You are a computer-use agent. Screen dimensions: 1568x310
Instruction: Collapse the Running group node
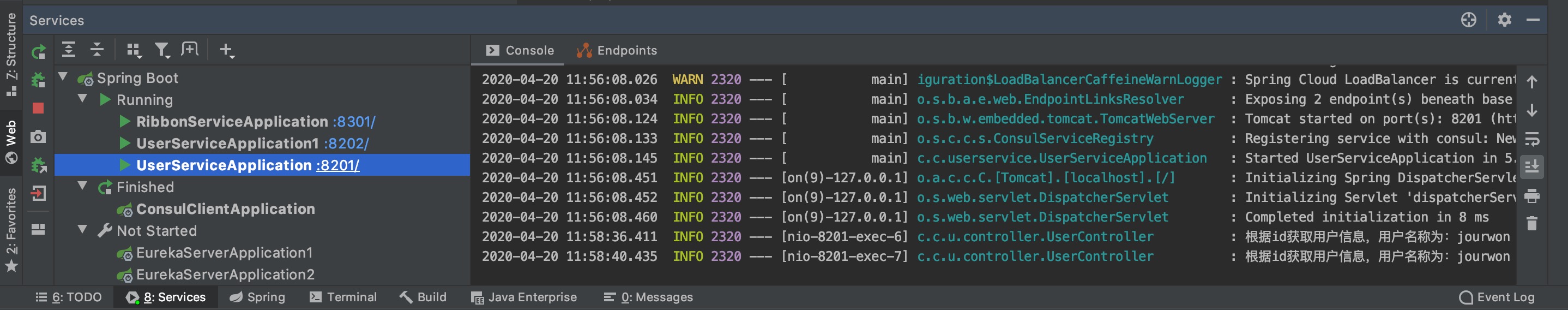82,99
